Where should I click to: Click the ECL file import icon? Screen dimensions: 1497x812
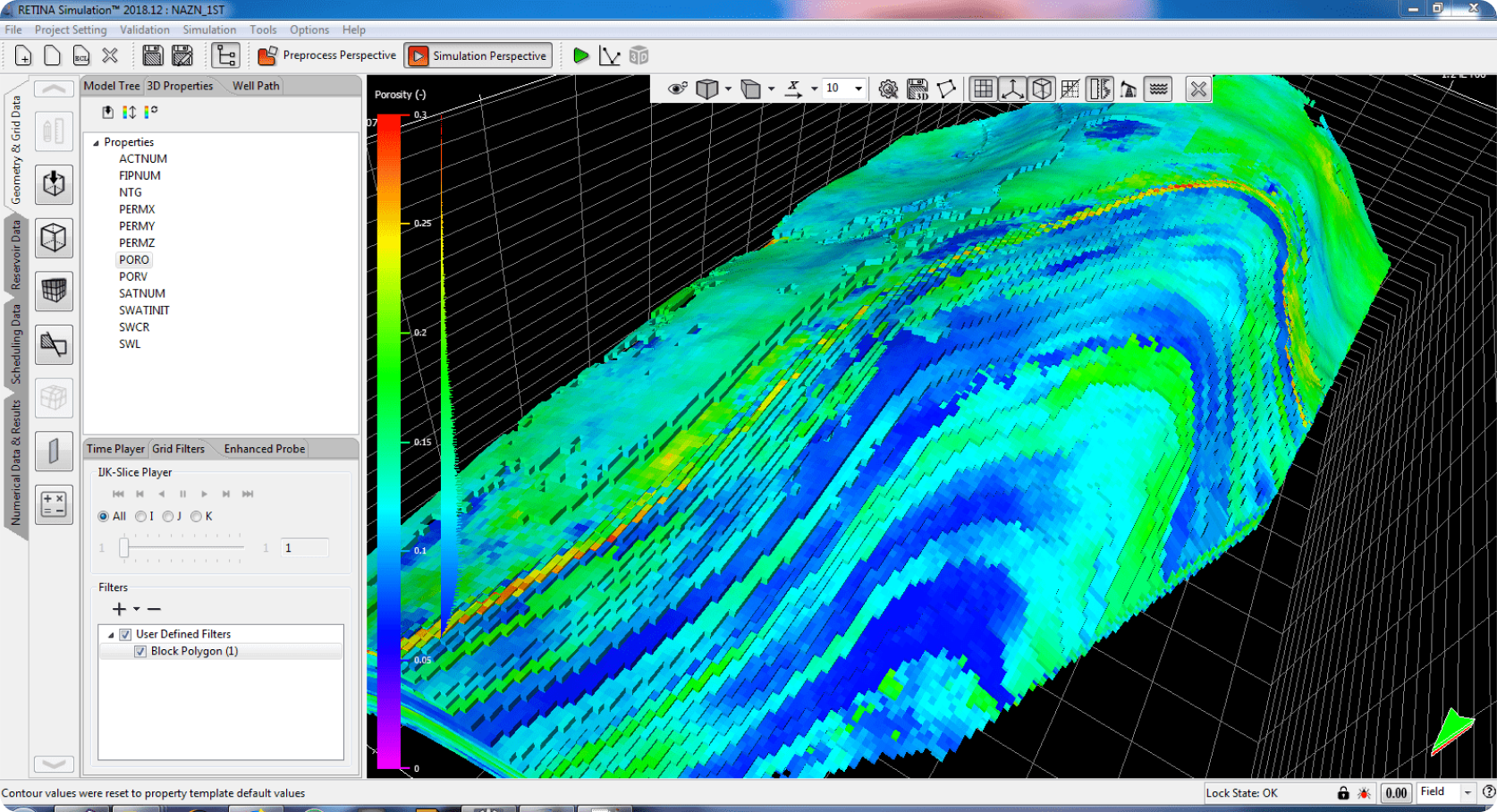click(81, 55)
